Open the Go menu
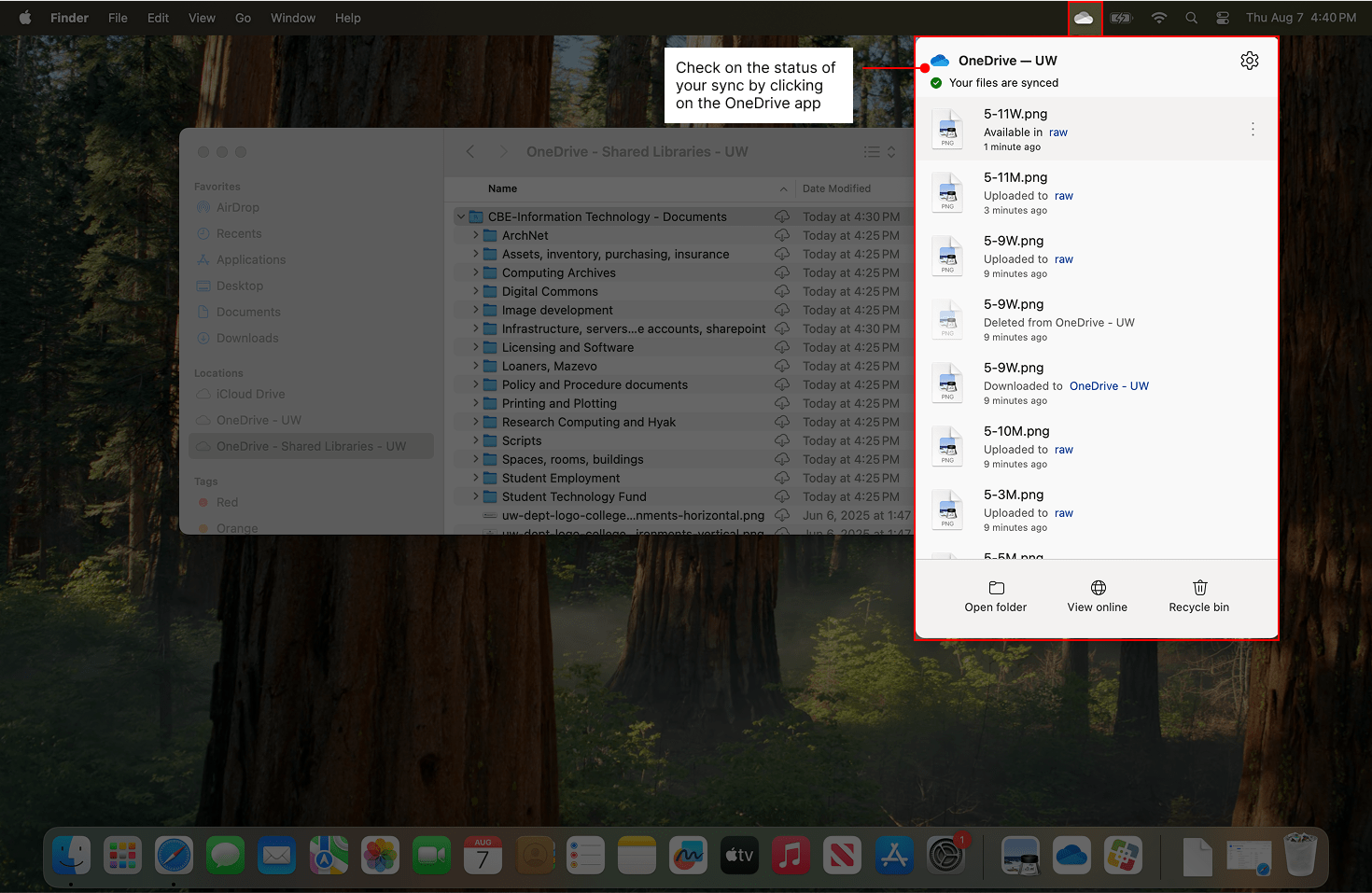 (243, 17)
